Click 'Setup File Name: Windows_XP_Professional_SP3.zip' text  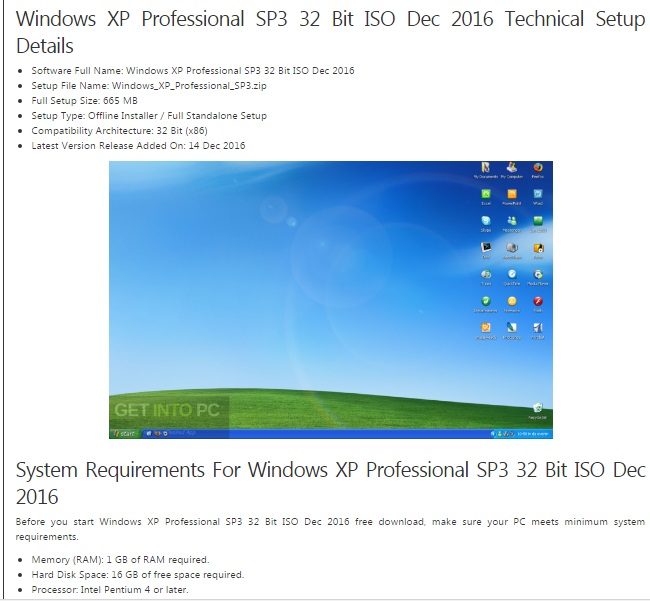pyautogui.click(x=149, y=86)
